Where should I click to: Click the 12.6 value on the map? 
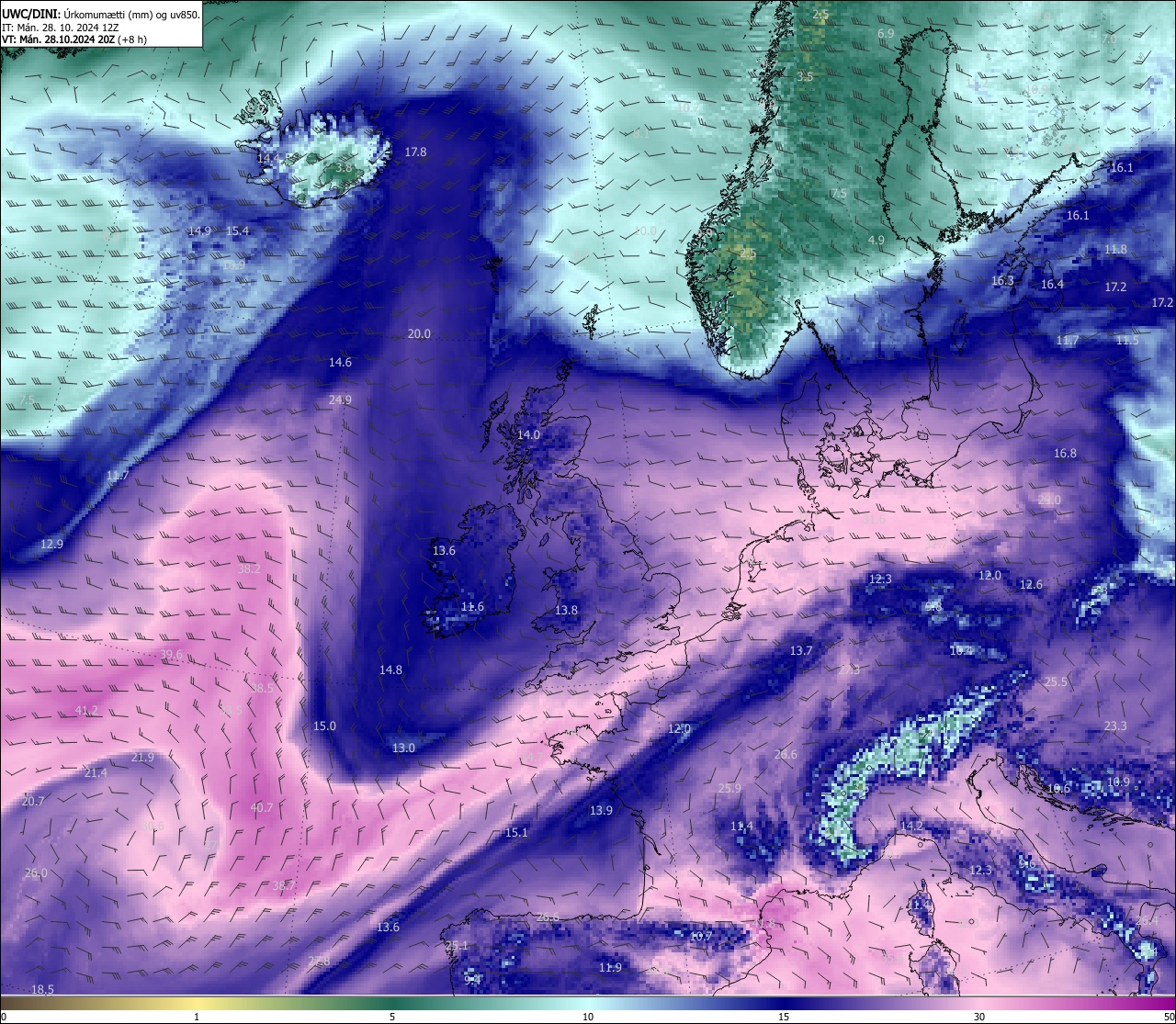point(1031,584)
